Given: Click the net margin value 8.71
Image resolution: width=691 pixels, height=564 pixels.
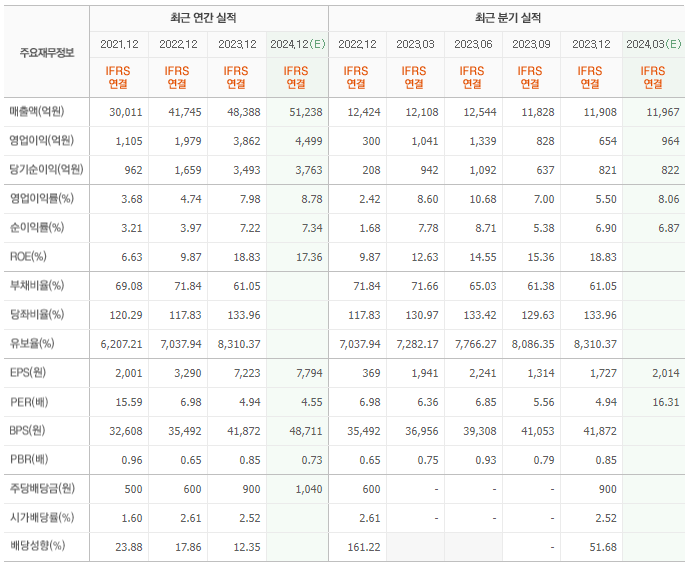Looking at the screenshot, I should (486, 228).
